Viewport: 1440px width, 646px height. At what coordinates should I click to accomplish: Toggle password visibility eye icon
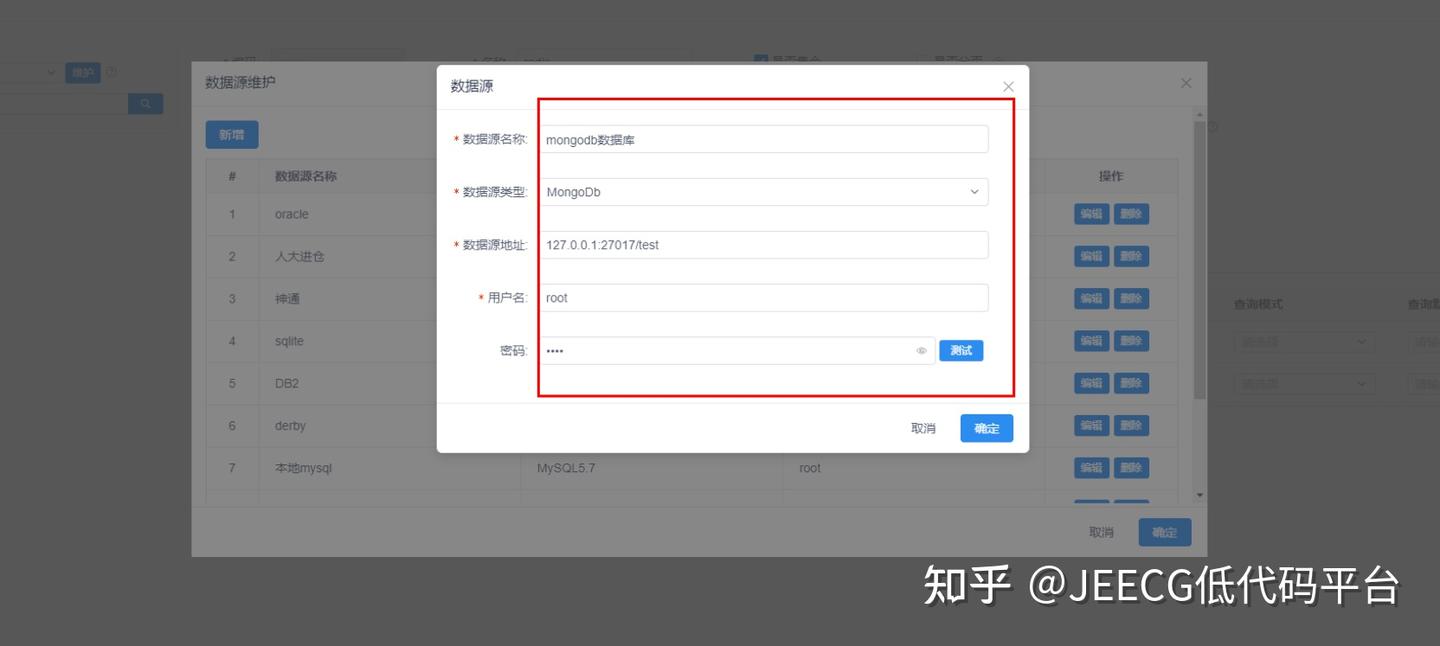coord(921,351)
